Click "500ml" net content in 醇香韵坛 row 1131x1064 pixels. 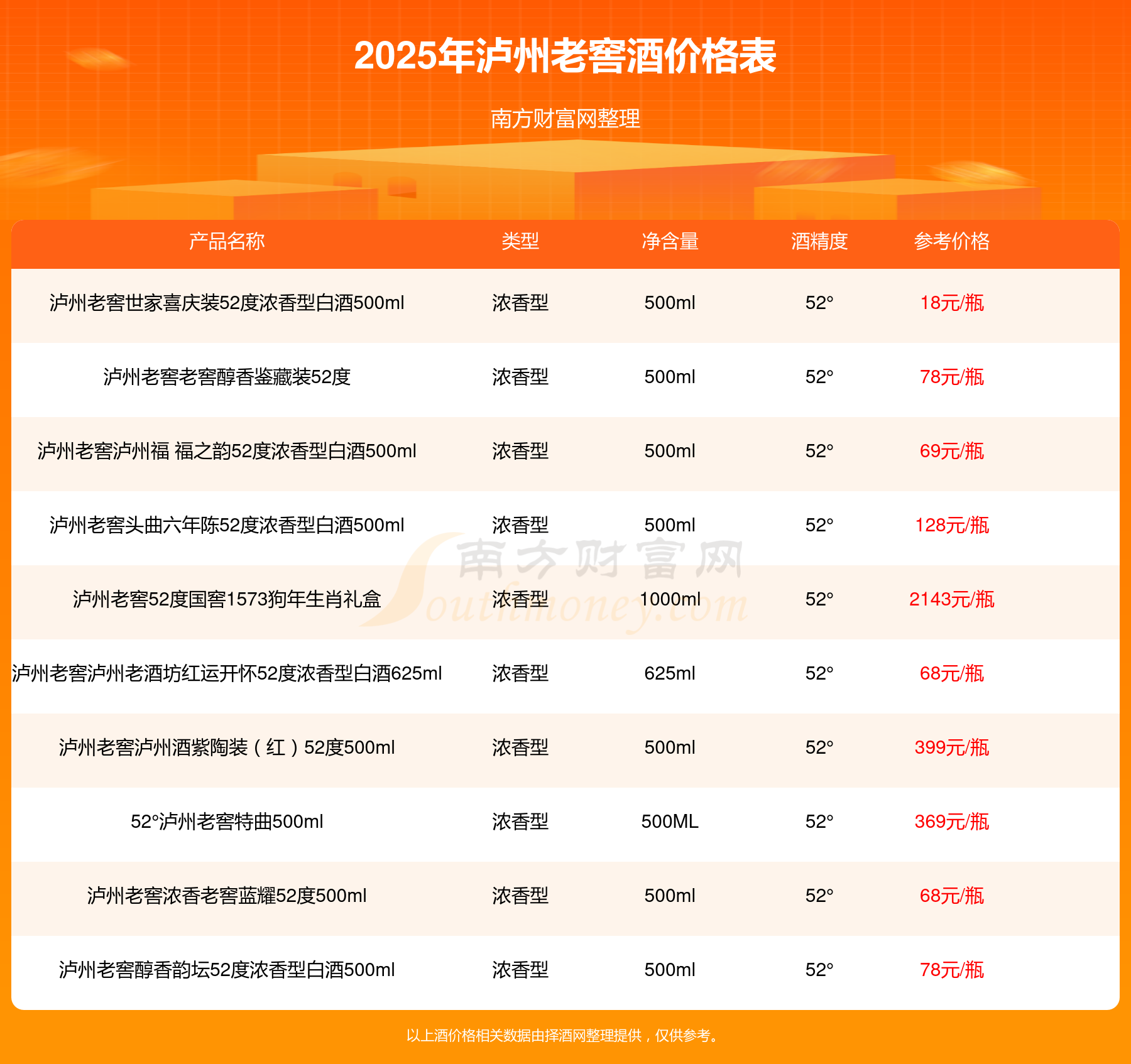click(x=670, y=970)
